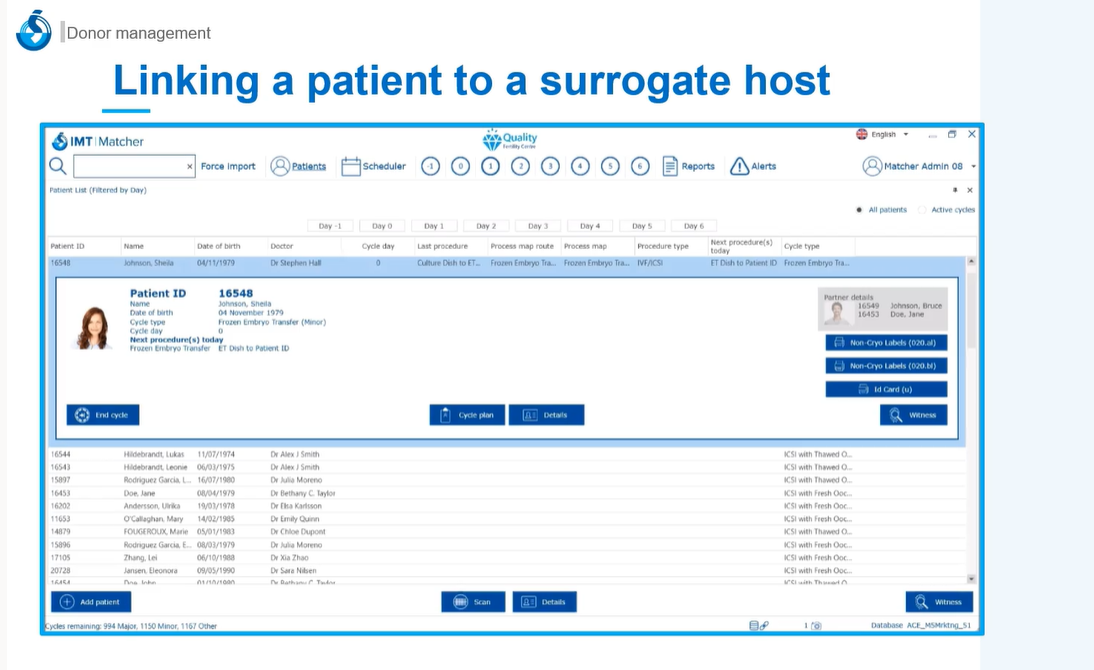Click inside the patient search field
Viewport: 1094px width, 670px height.
(x=128, y=167)
